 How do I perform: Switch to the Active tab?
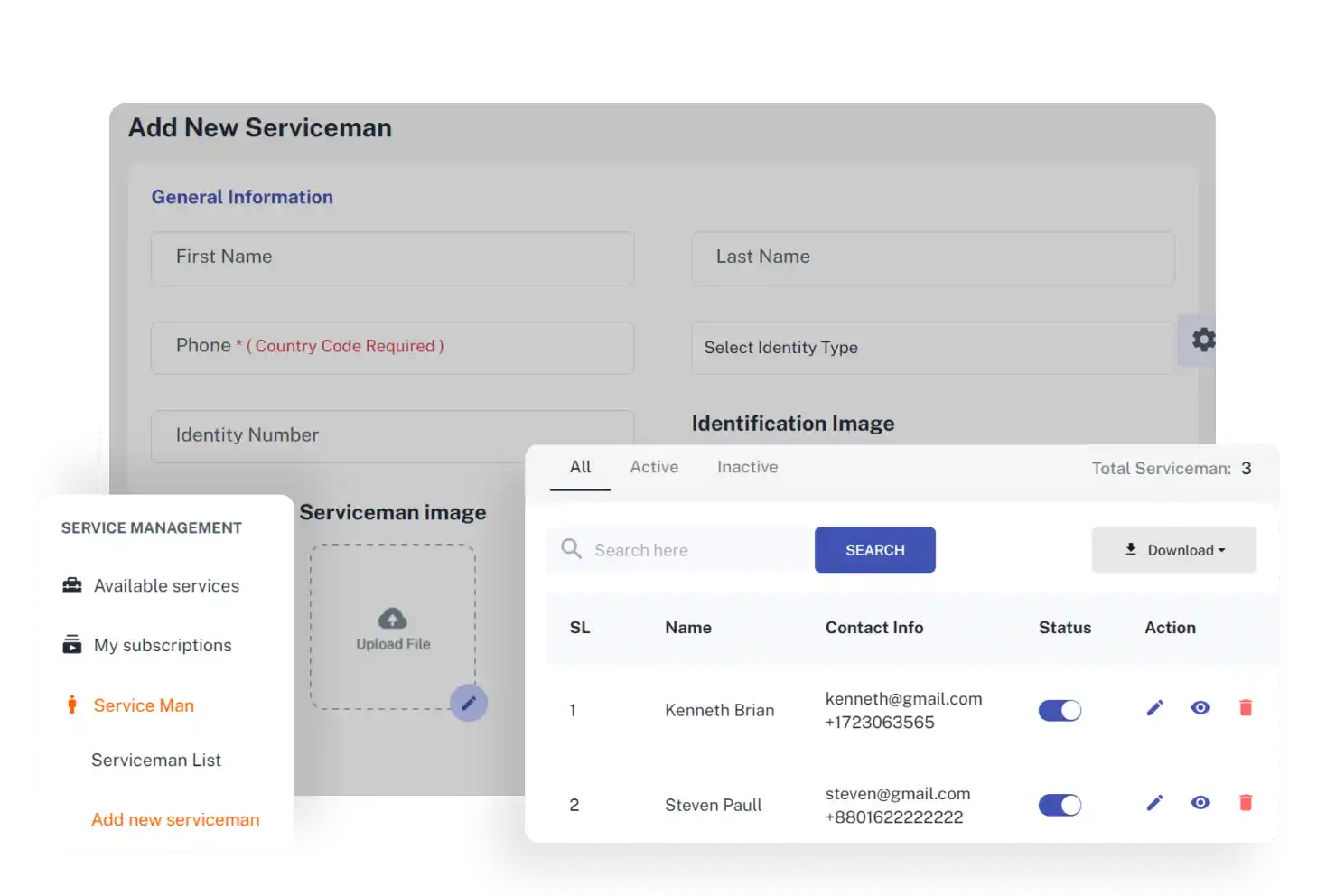[x=654, y=468]
